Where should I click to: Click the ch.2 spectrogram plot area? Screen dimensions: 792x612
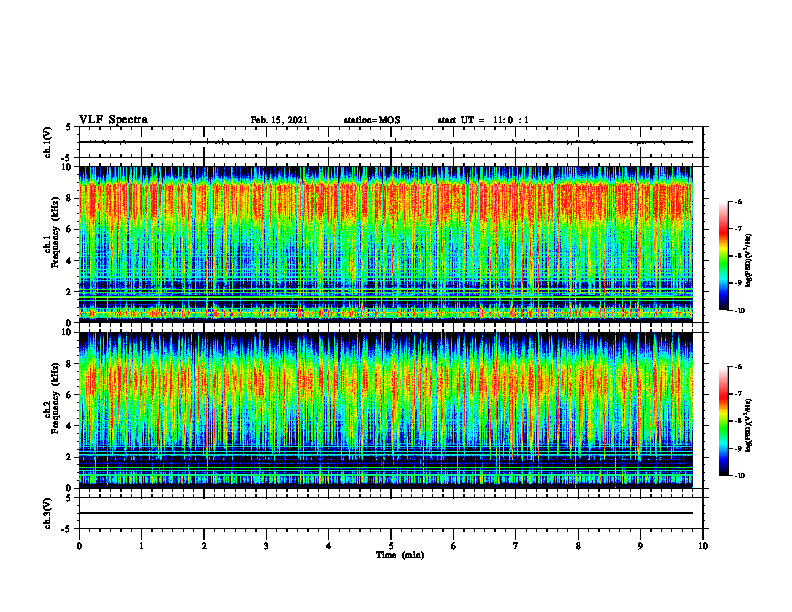(x=386, y=410)
